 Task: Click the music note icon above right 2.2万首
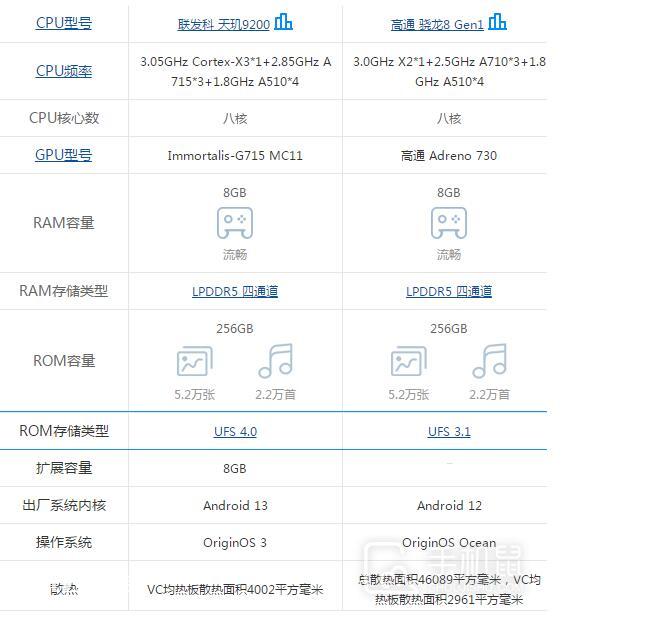click(x=490, y=361)
